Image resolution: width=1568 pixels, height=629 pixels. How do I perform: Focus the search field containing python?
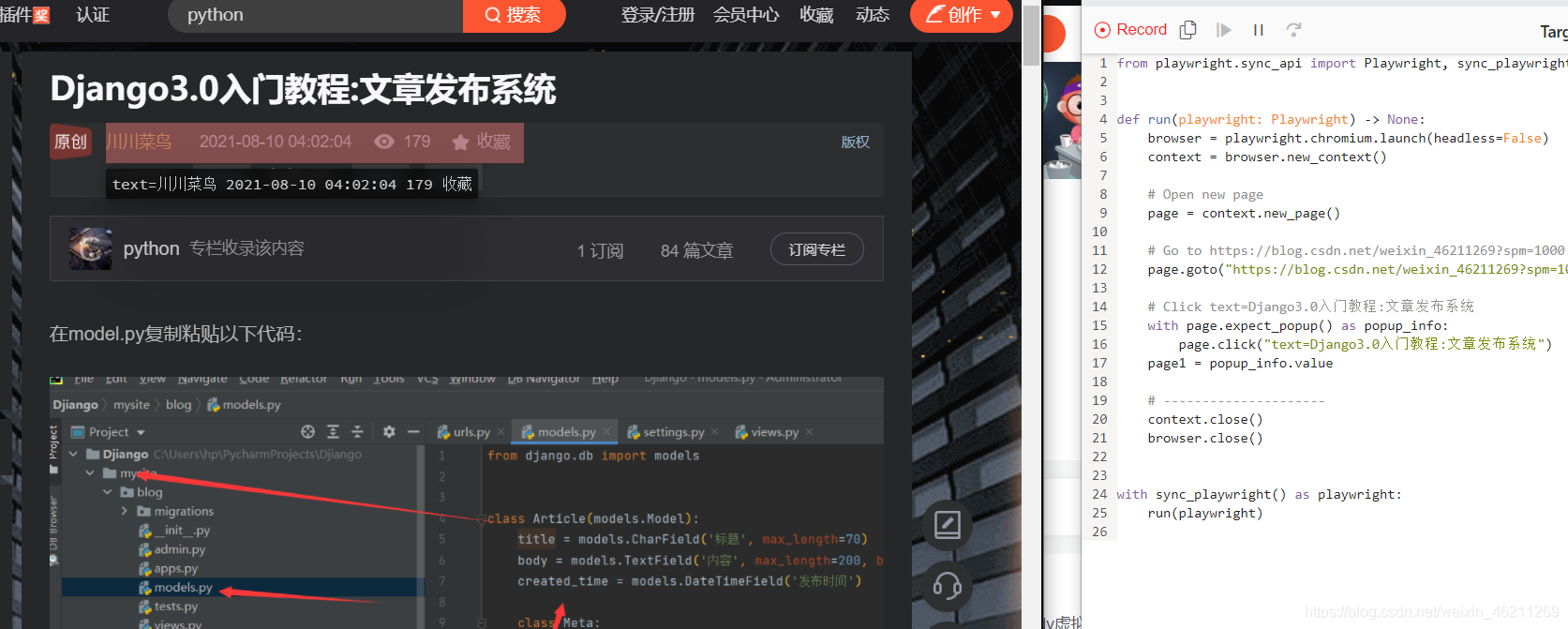[x=316, y=15]
